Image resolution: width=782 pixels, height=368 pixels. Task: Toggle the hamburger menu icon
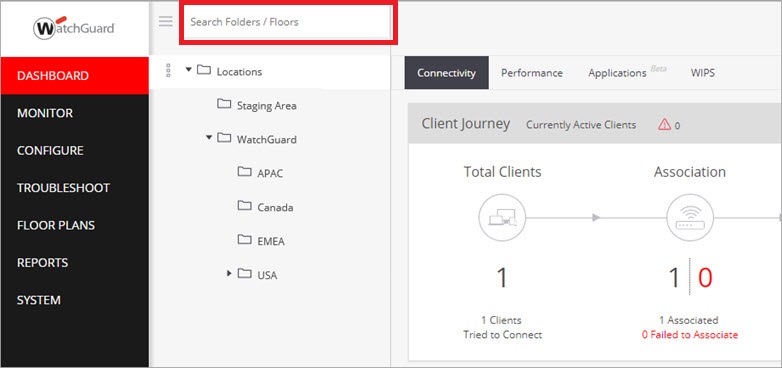(166, 21)
